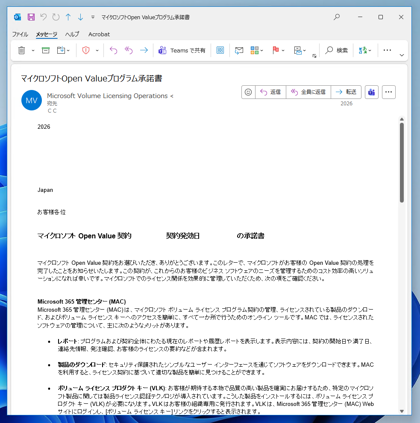420x423 pixels.
Task: Click the search magnifier in the title bar
Action: pyautogui.click(x=337, y=17)
